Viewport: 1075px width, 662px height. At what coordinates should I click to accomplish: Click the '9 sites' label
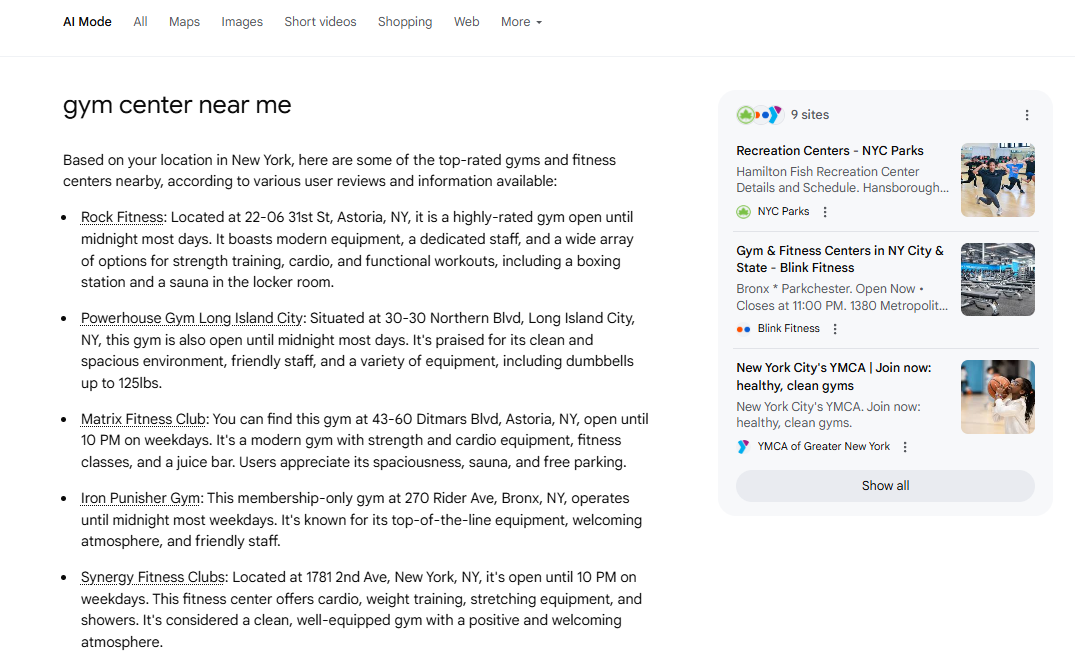tap(810, 115)
